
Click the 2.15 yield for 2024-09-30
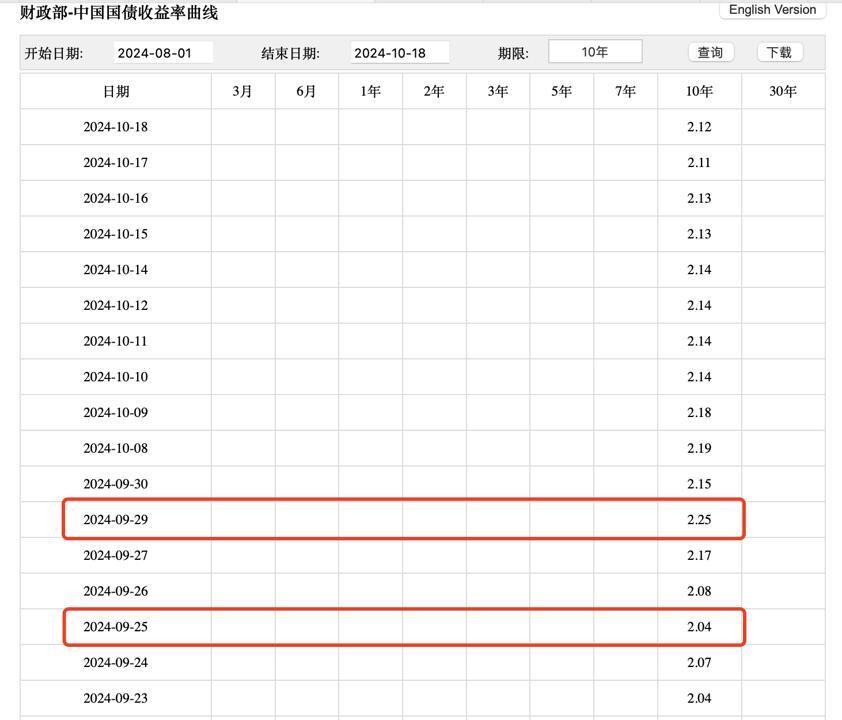(699, 484)
